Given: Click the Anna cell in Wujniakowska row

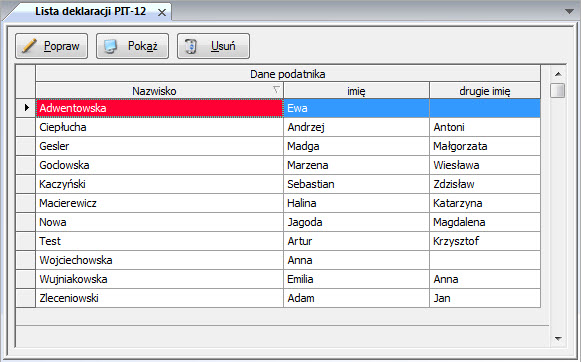Looking at the screenshot, I should tap(485, 279).
